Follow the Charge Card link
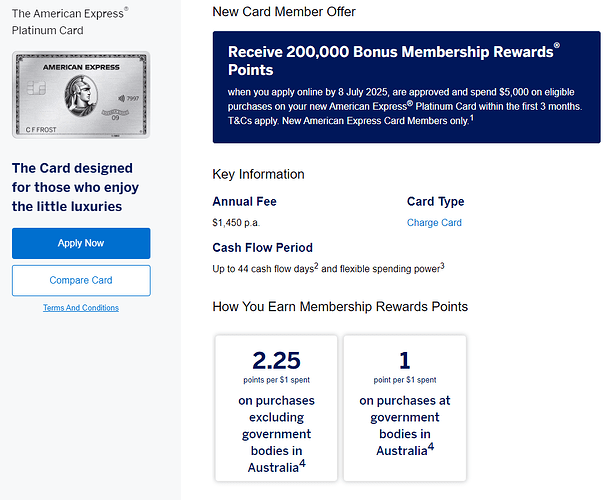615x500 pixels. coord(434,223)
